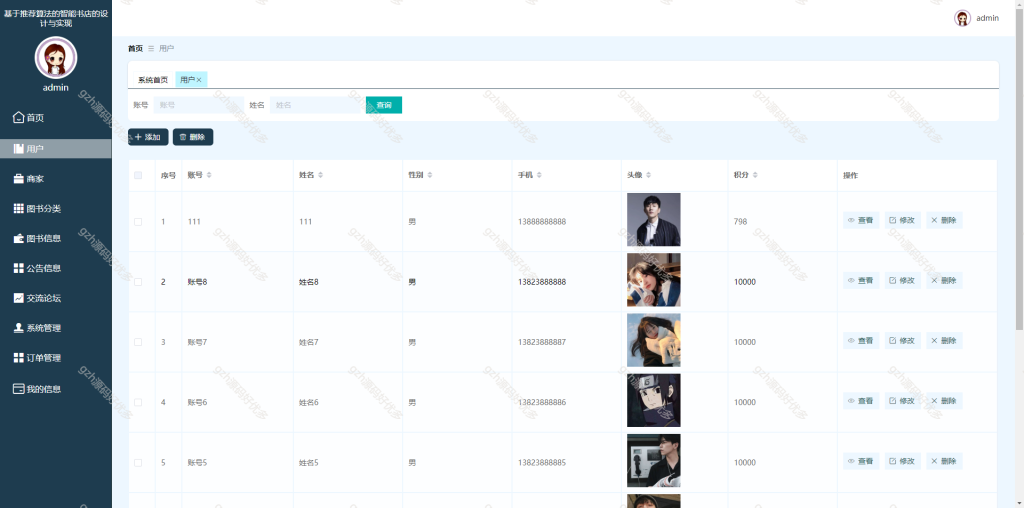Click the 添加 add button
The width and height of the screenshot is (1024, 508).
pos(148,137)
